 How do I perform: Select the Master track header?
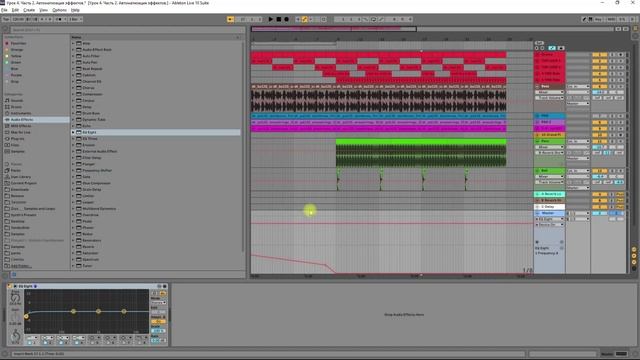(x=550, y=213)
